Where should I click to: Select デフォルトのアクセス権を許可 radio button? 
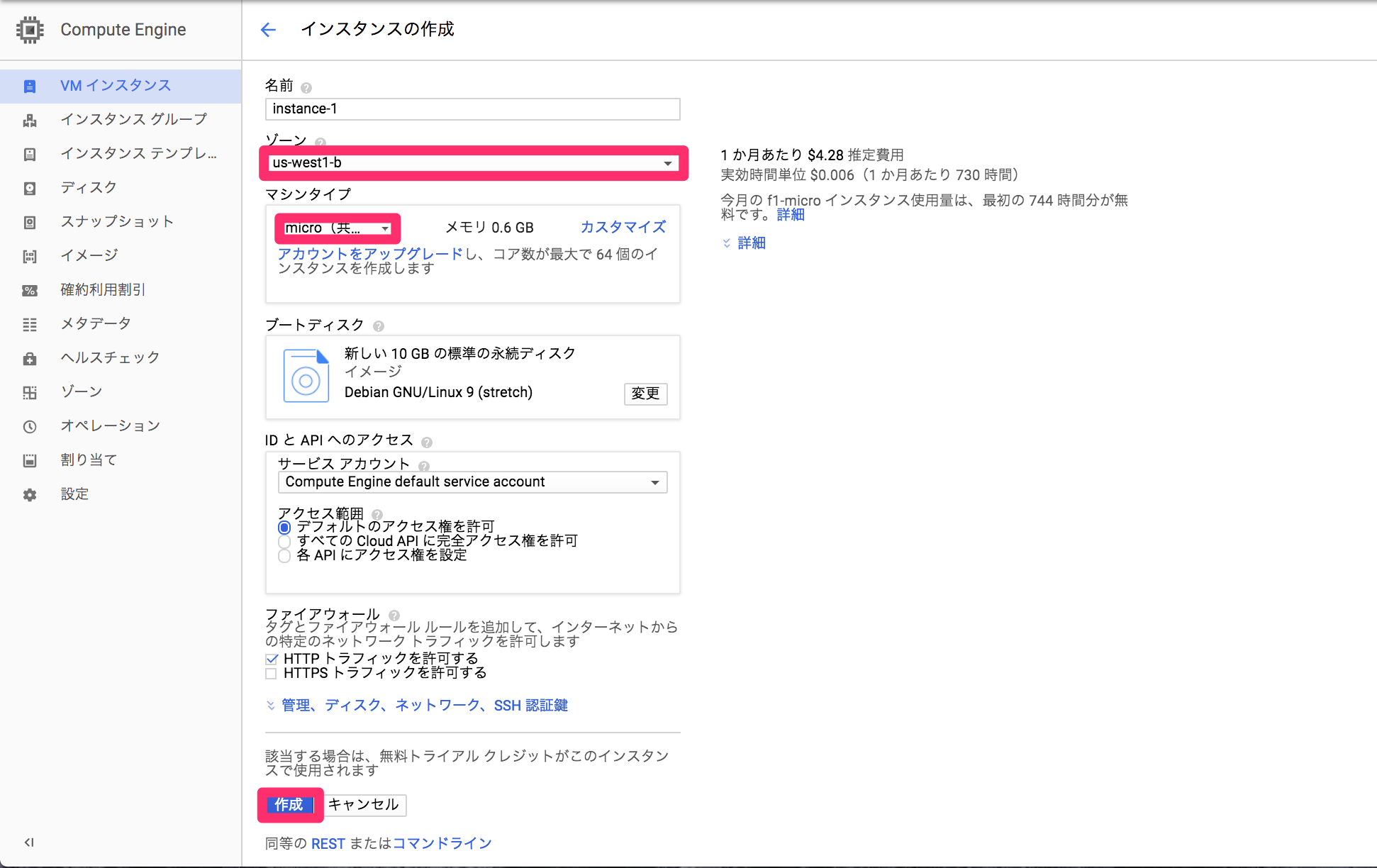coord(284,528)
